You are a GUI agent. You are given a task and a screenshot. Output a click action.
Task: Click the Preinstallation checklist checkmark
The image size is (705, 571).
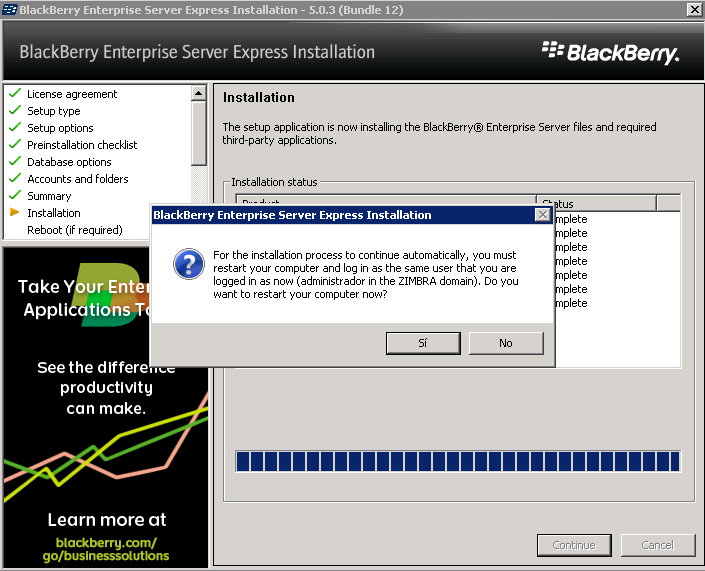[15, 144]
